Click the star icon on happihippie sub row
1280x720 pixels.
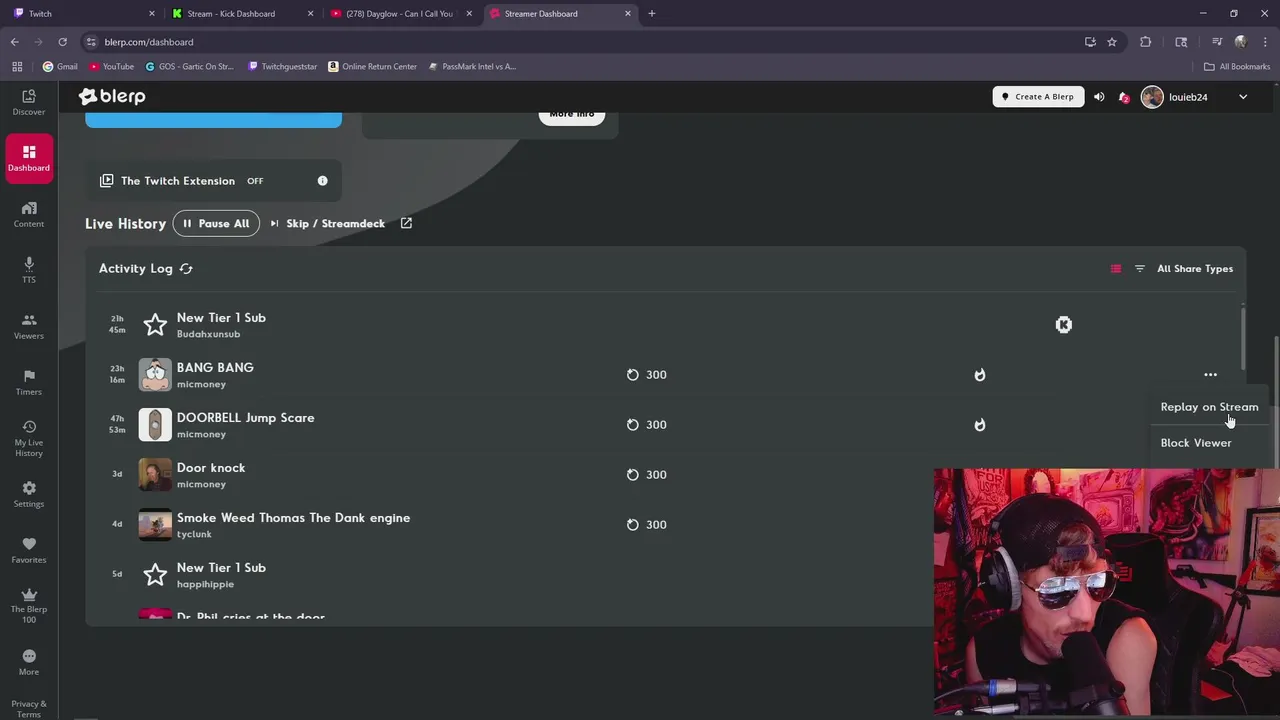(155, 575)
